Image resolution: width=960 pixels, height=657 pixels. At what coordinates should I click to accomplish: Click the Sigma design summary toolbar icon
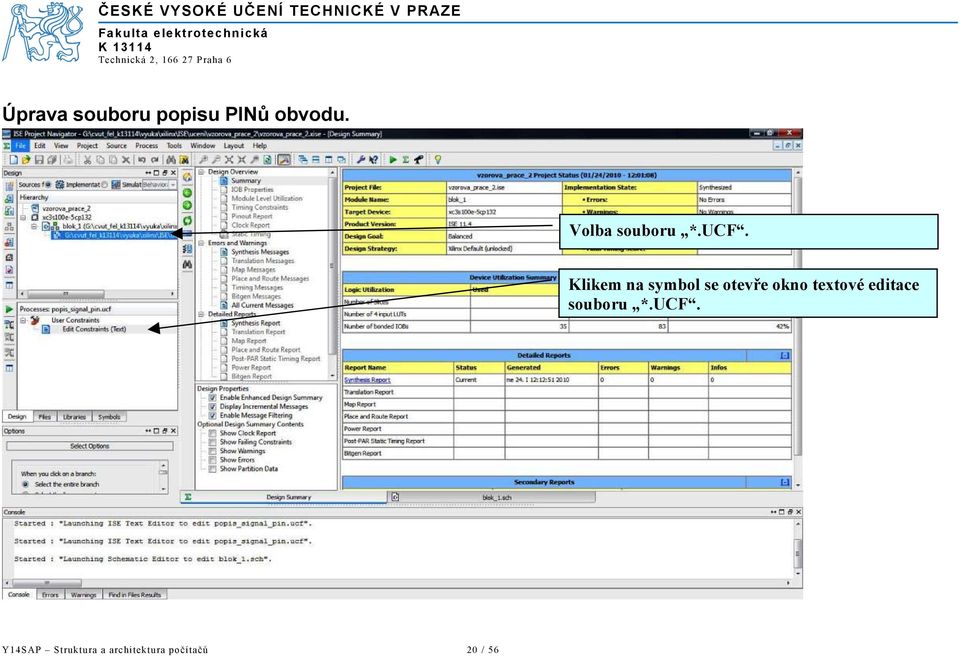(405, 160)
